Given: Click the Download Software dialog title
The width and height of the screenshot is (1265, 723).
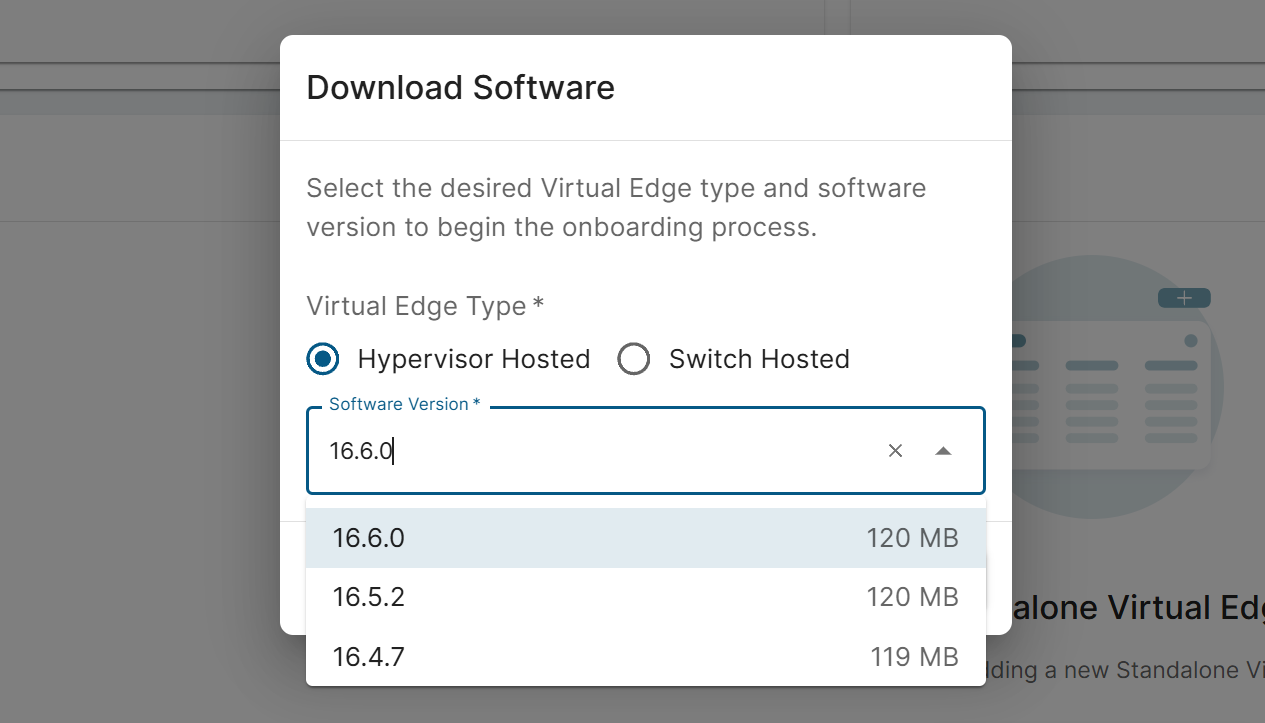Looking at the screenshot, I should coord(460,88).
